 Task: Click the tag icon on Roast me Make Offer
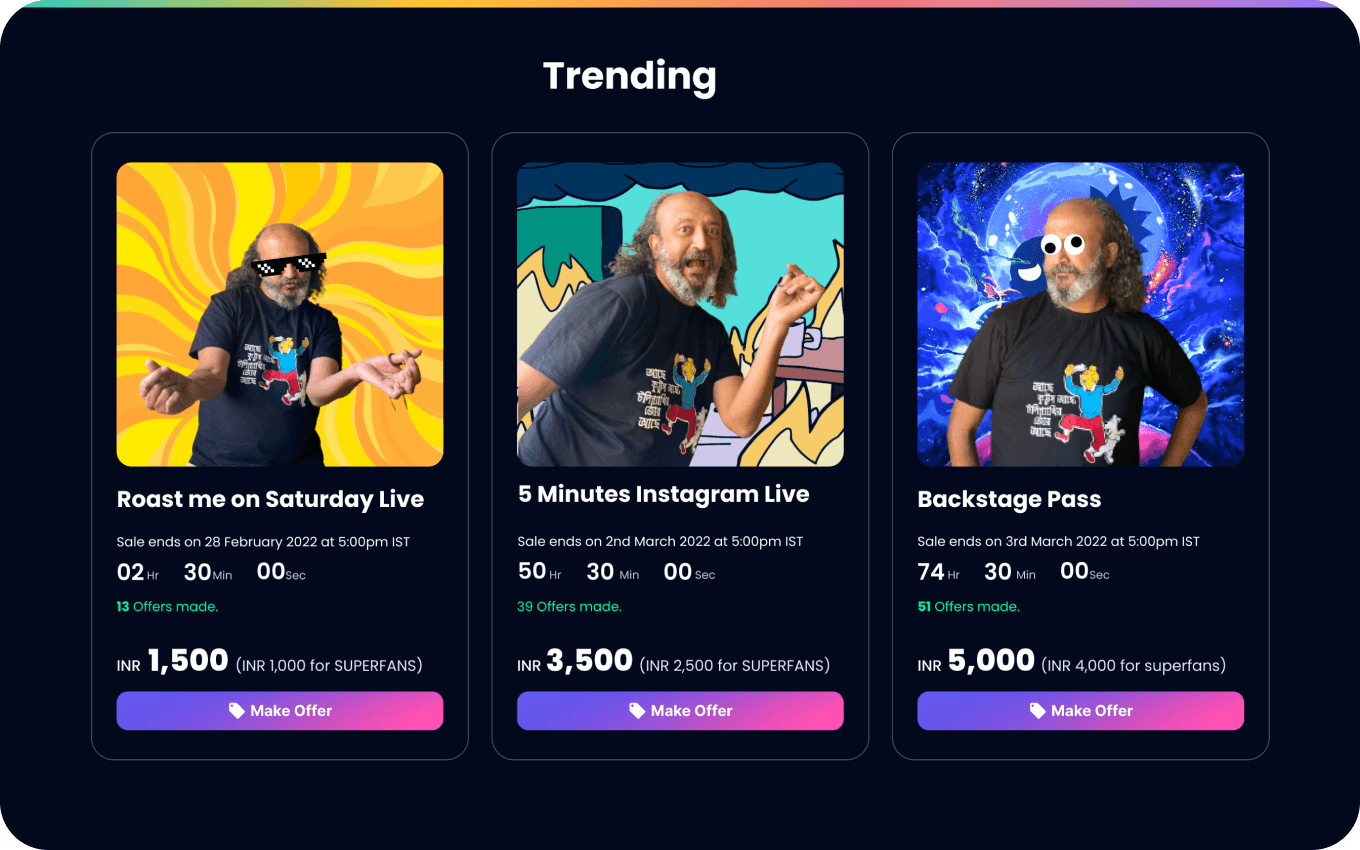click(x=236, y=711)
